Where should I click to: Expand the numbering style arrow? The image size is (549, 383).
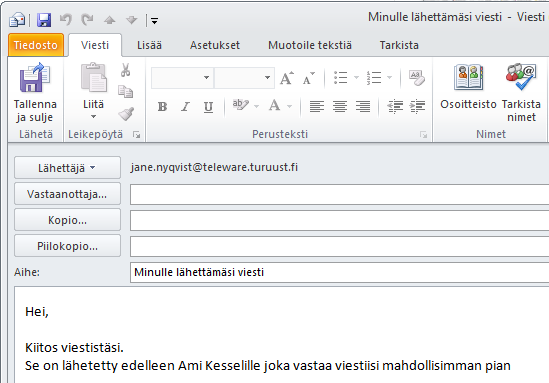(x=389, y=78)
